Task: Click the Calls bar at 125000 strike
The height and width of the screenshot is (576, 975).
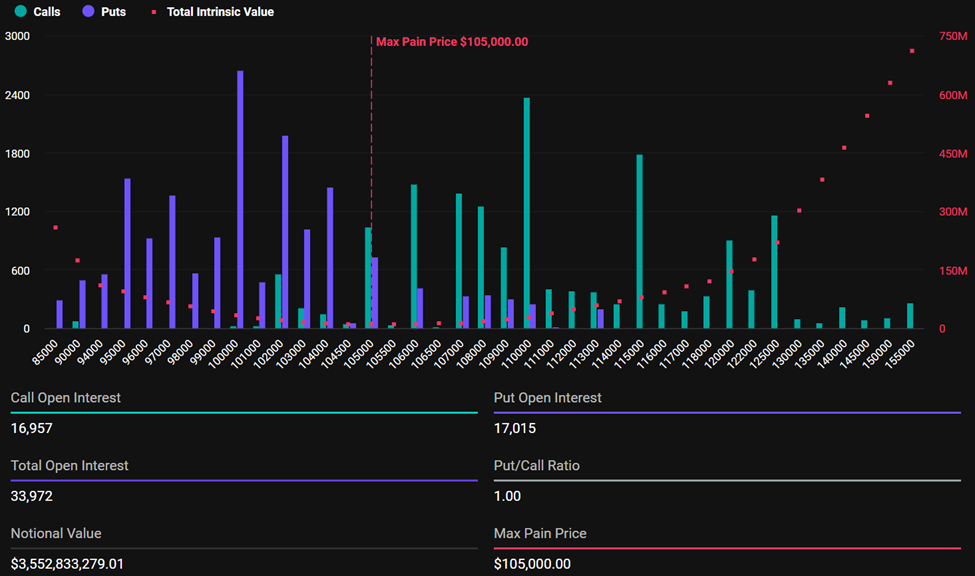Action: 774,272
